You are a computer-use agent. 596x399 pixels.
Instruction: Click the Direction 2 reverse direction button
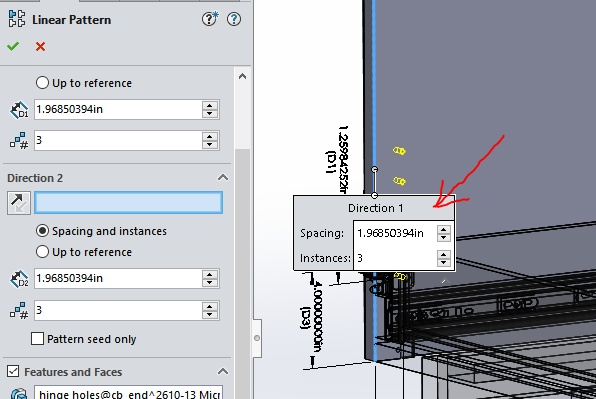tap(19, 203)
